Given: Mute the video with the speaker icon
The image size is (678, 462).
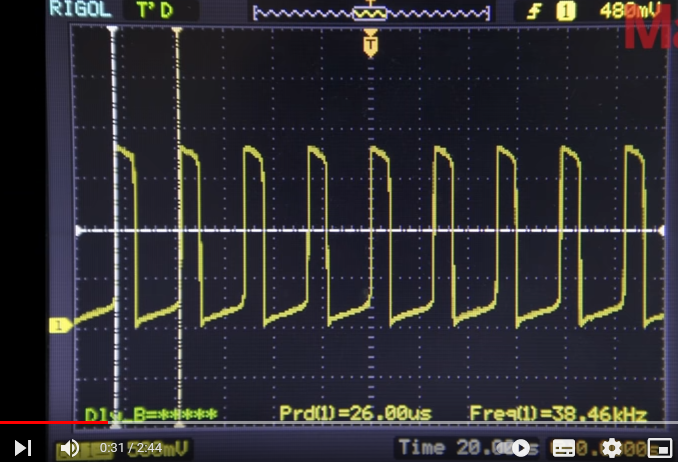Looking at the screenshot, I should click(69, 447).
